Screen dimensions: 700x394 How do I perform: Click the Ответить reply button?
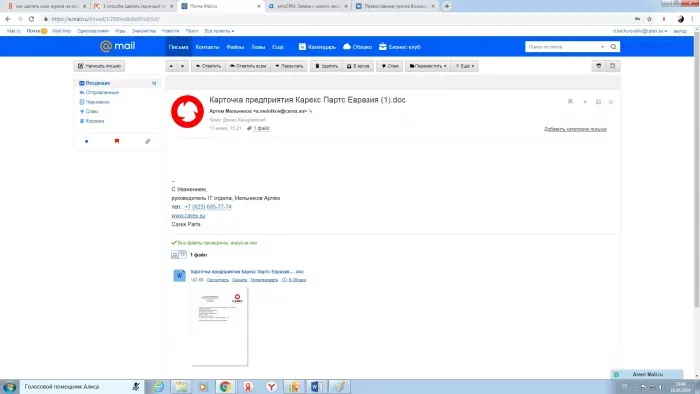pyautogui.click(x=208, y=66)
